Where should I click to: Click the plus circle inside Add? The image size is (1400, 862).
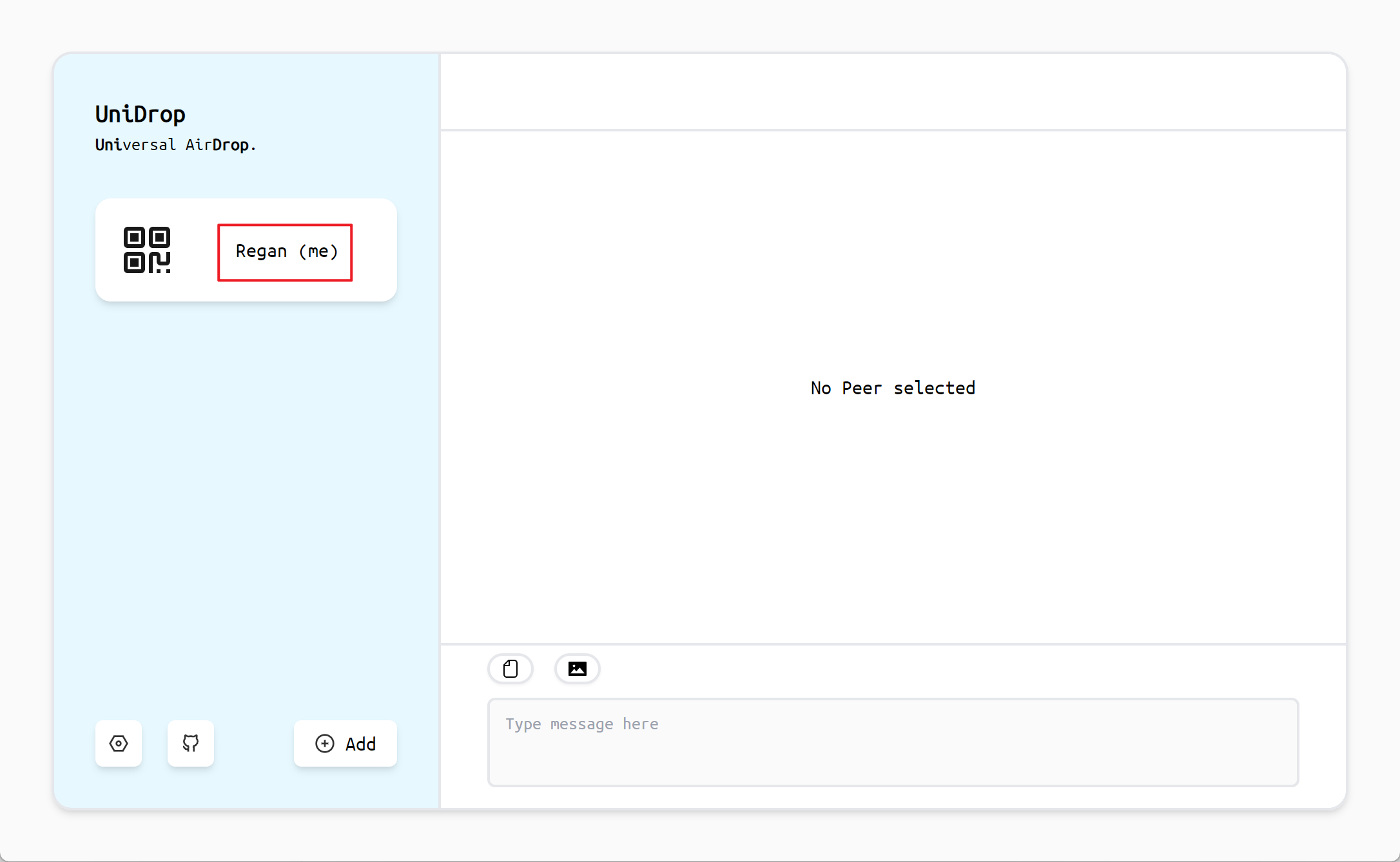(x=325, y=743)
